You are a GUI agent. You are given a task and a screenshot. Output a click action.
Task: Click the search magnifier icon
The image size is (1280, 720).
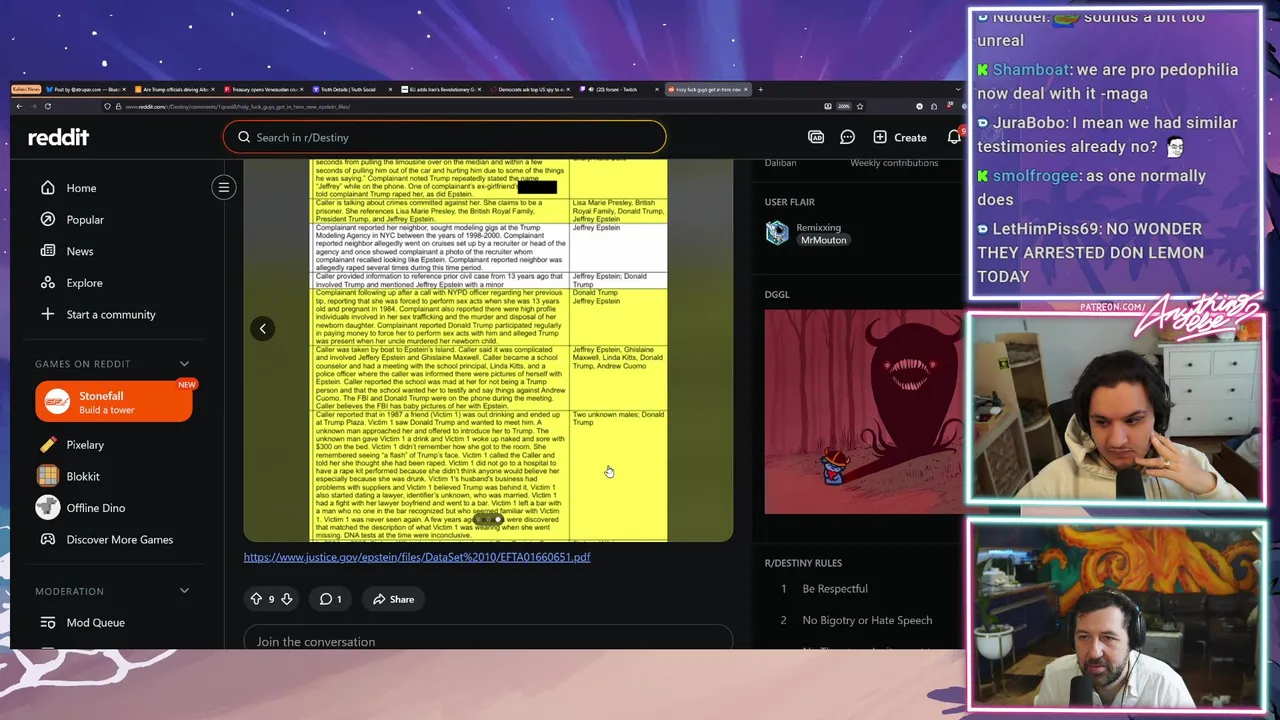(x=243, y=137)
